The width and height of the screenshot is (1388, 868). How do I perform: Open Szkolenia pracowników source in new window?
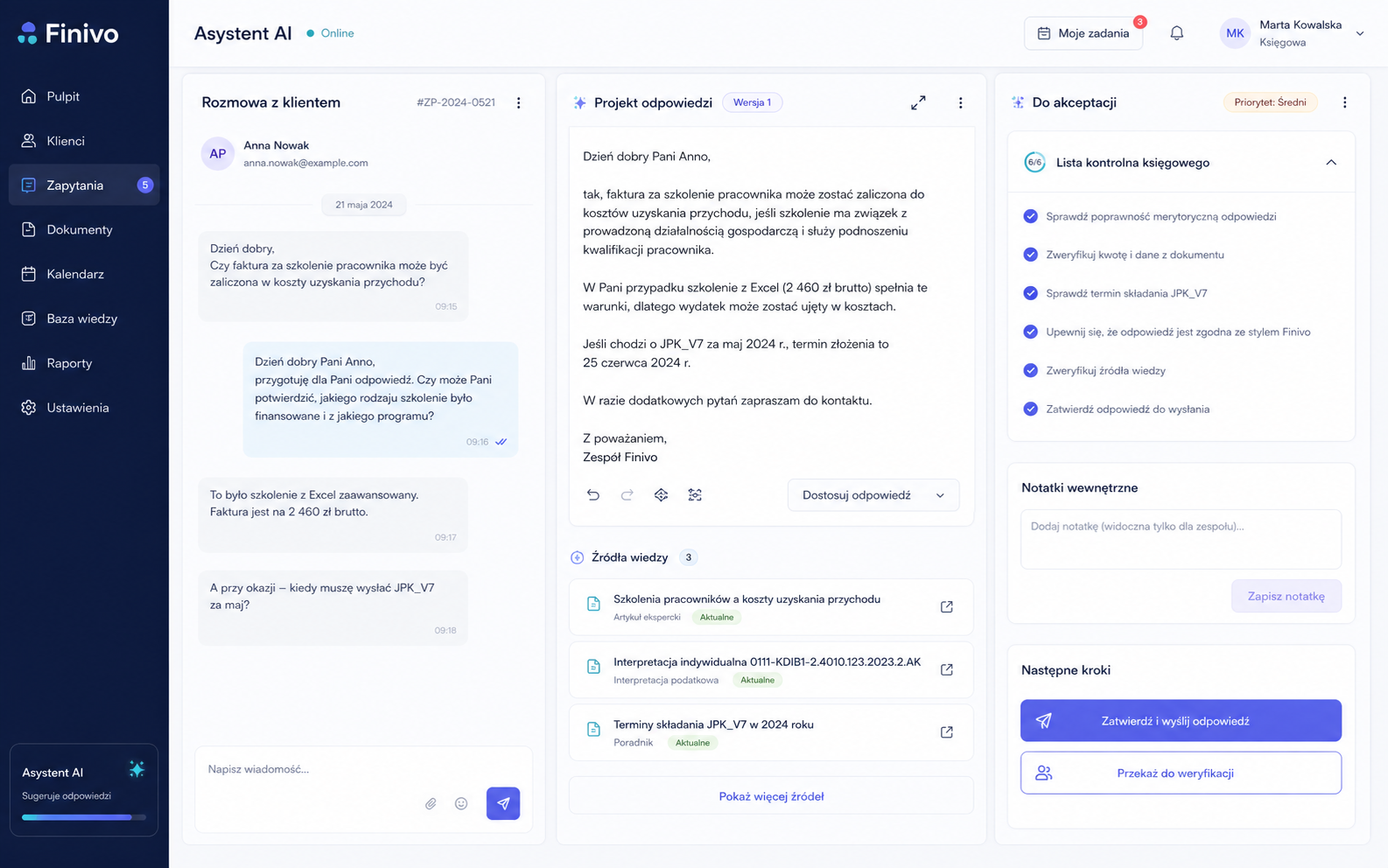946,606
